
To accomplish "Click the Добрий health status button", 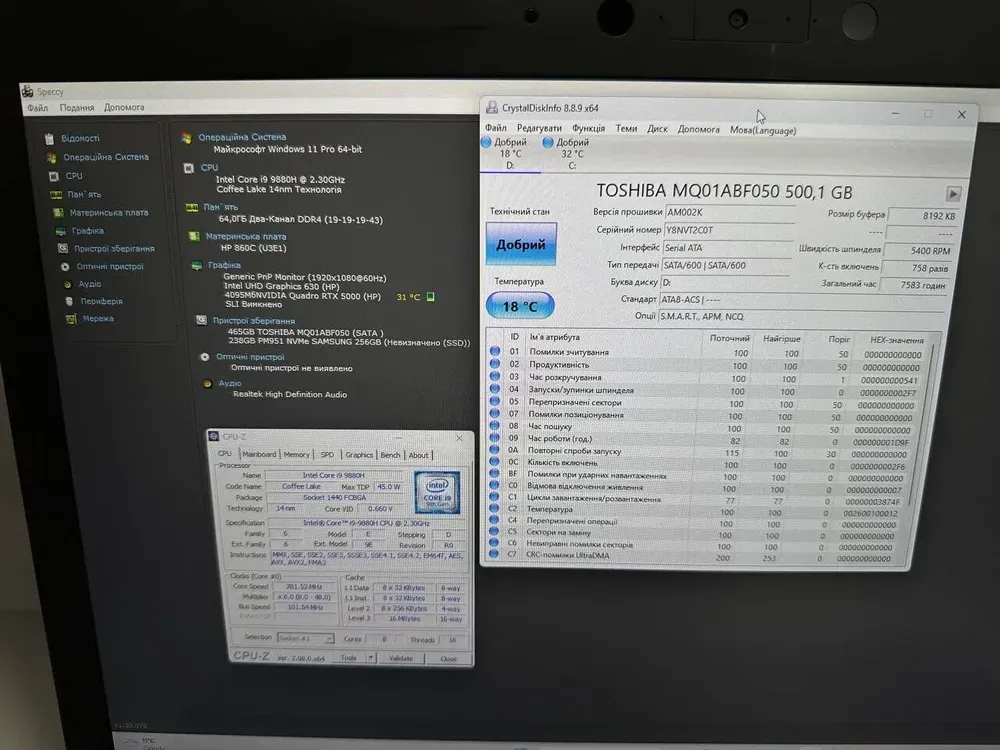I will coord(520,244).
